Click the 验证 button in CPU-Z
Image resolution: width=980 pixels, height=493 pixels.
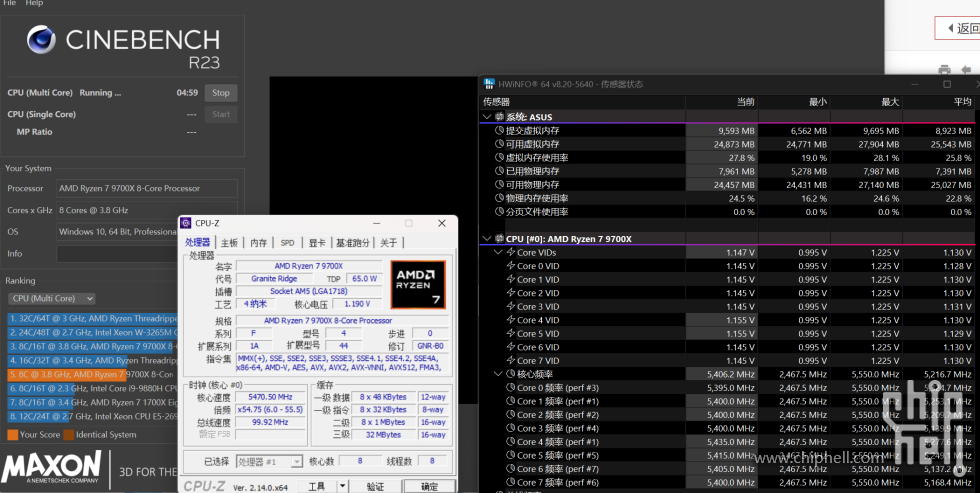[375, 486]
